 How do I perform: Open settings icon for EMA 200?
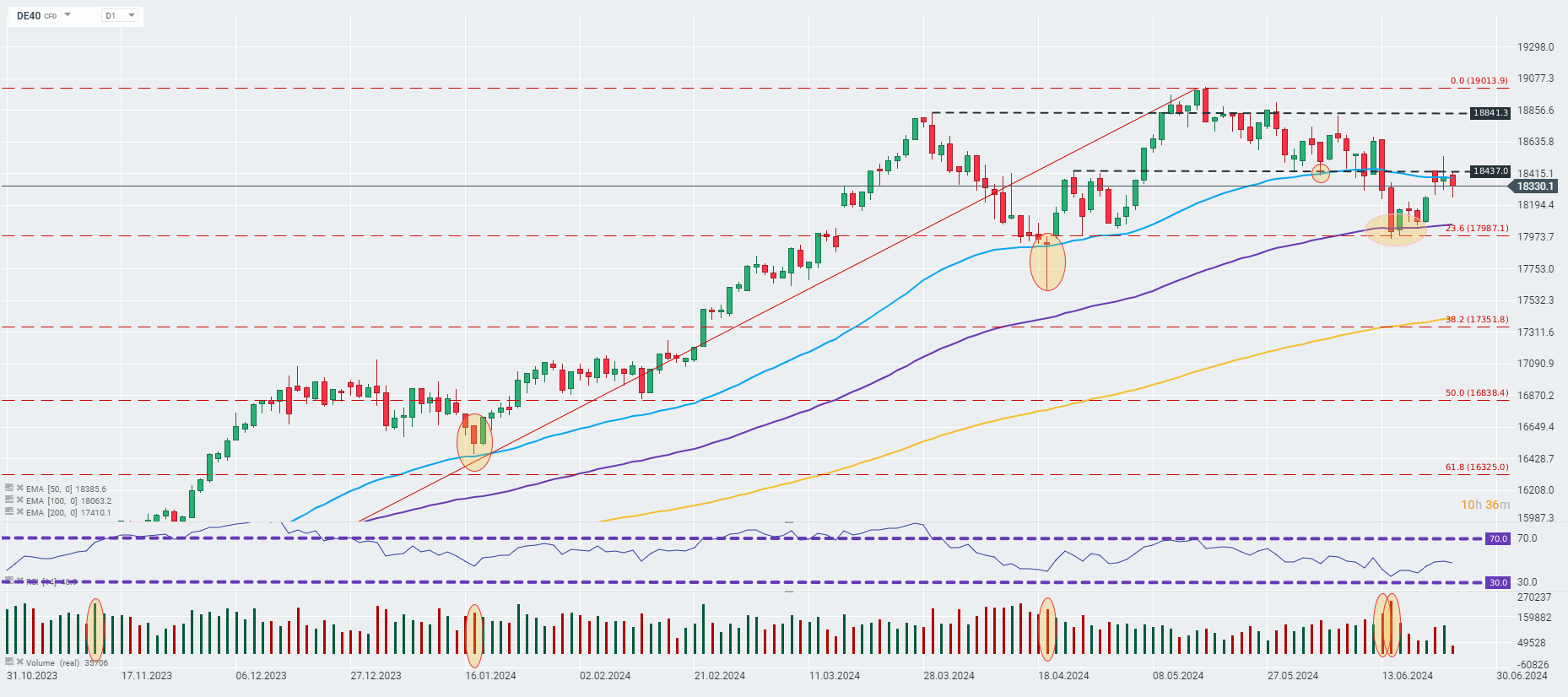pos(9,512)
